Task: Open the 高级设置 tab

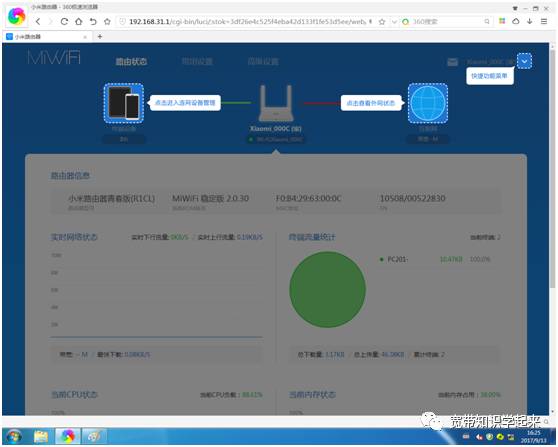Action: click(x=263, y=62)
